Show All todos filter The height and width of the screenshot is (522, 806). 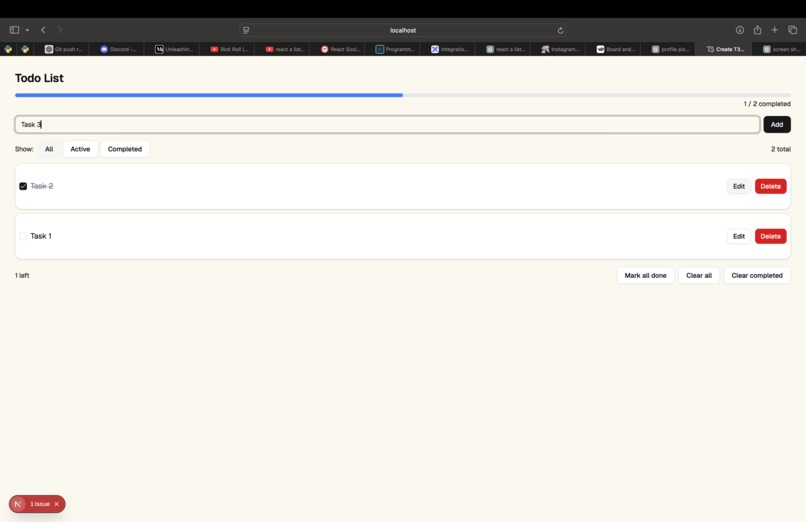coord(49,149)
